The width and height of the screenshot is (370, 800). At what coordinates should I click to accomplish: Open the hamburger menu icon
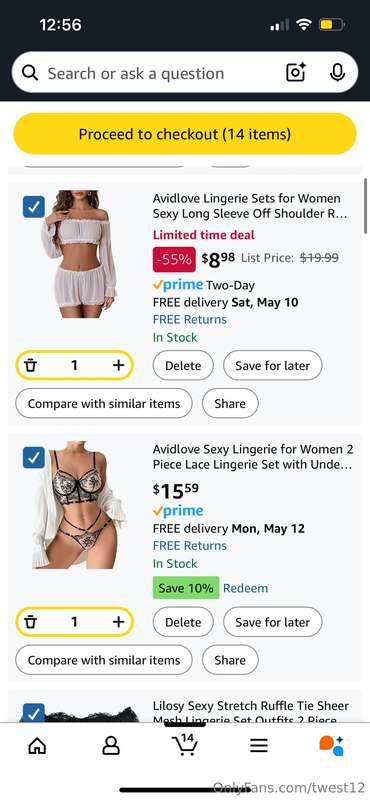[x=259, y=746]
